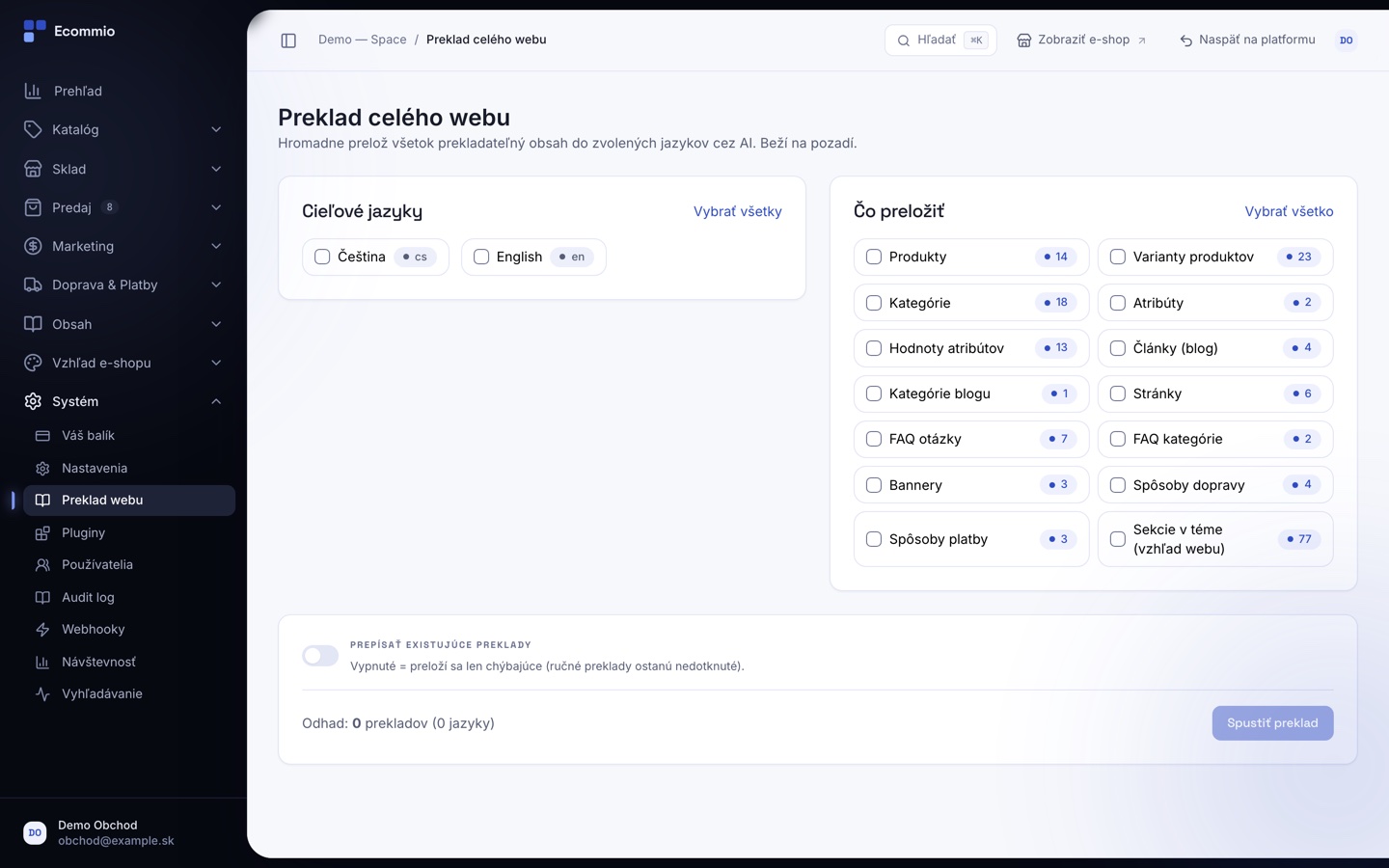Screen dimensions: 1389x868
Task: Click the Ecommio logo icon
Action: pyautogui.click(x=35, y=31)
